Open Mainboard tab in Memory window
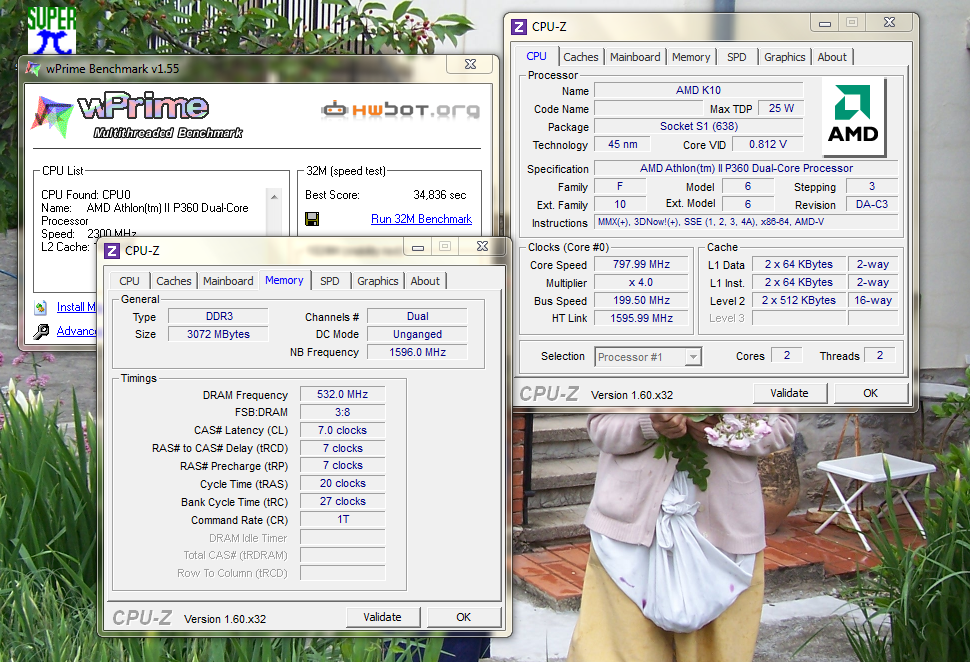This screenshot has width=970, height=662. (228, 281)
